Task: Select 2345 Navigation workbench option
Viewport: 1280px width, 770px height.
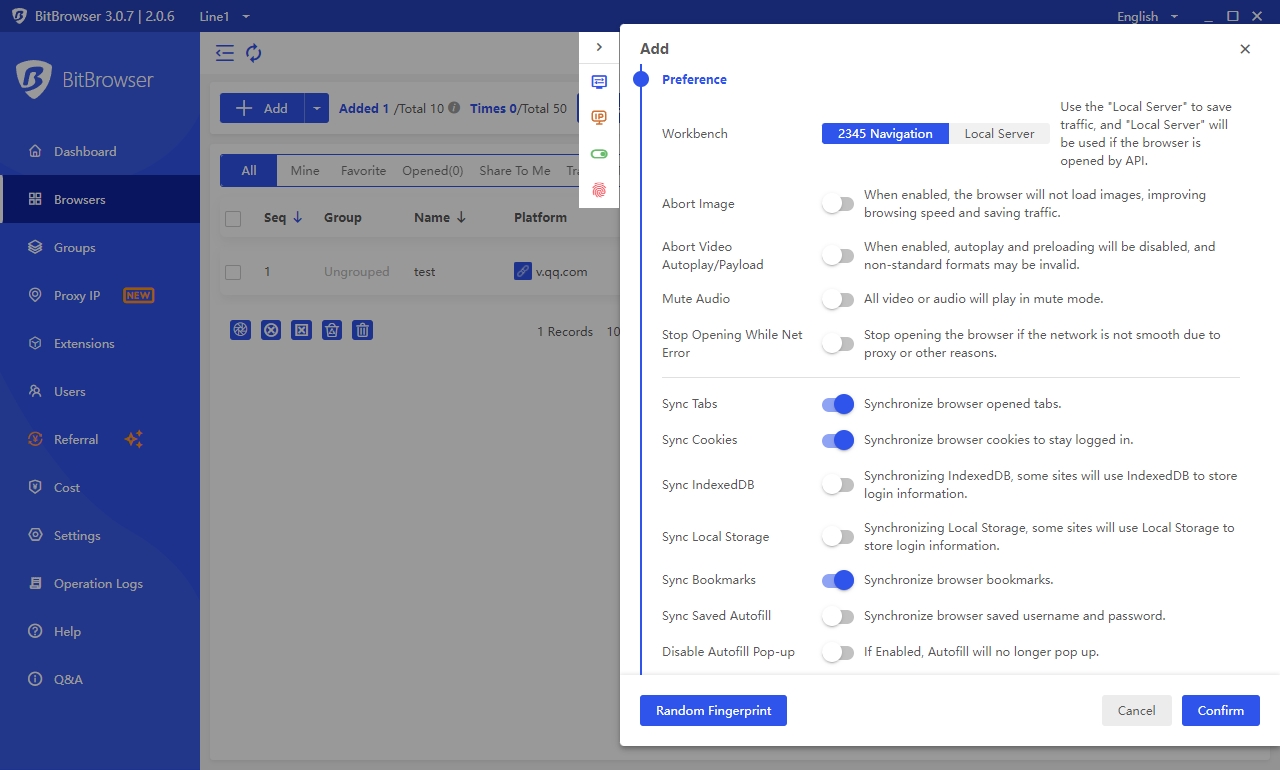Action: (885, 134)
